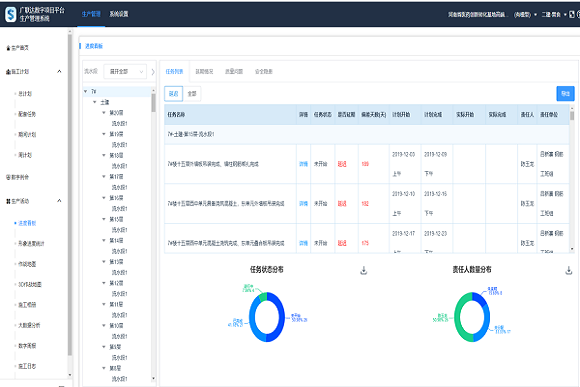Open the 展开全部 dropdown
The image size is (580, 387).
[125, 71]
